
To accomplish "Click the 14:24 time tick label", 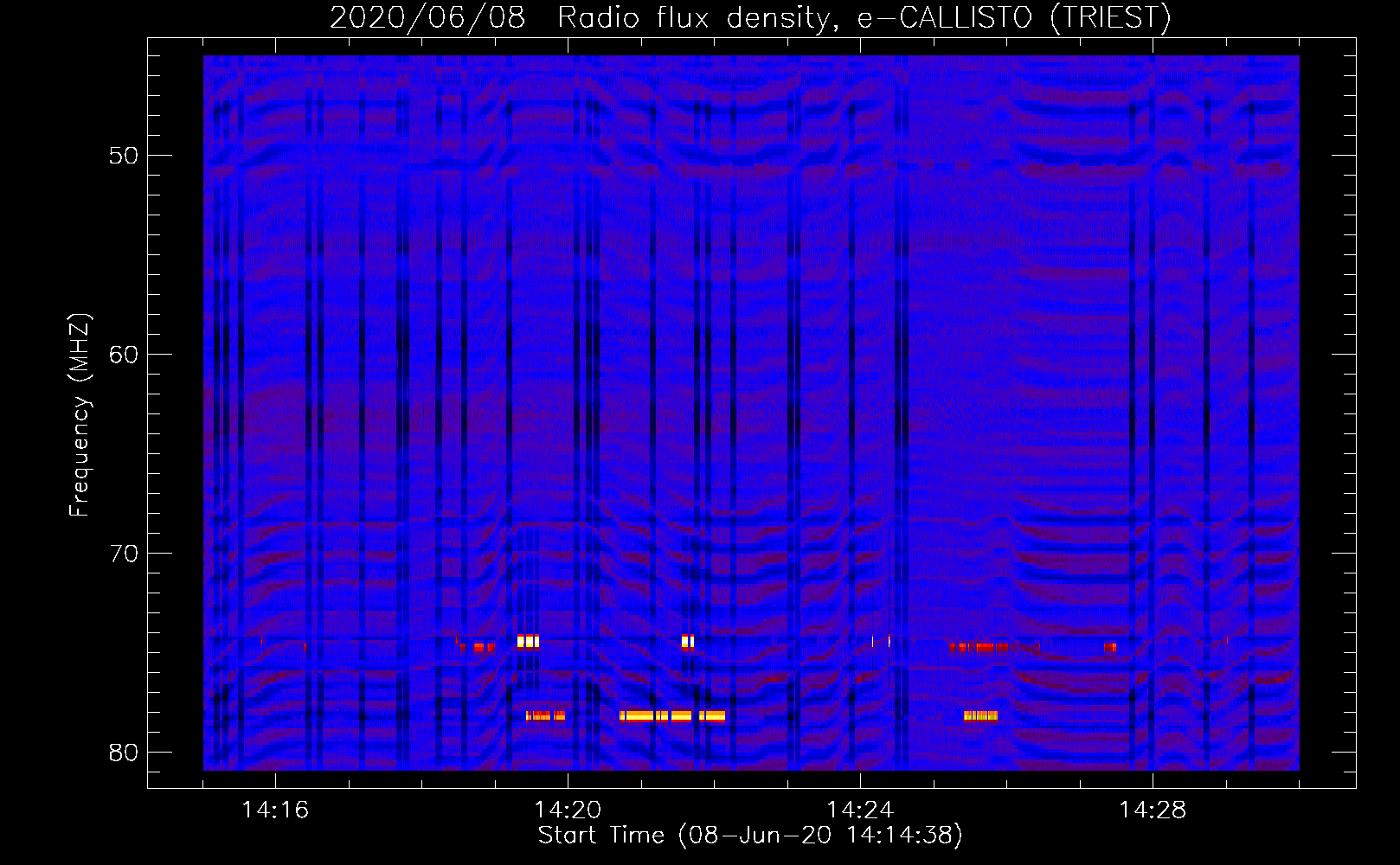I will pyautogui.click(x=860, y=811).
